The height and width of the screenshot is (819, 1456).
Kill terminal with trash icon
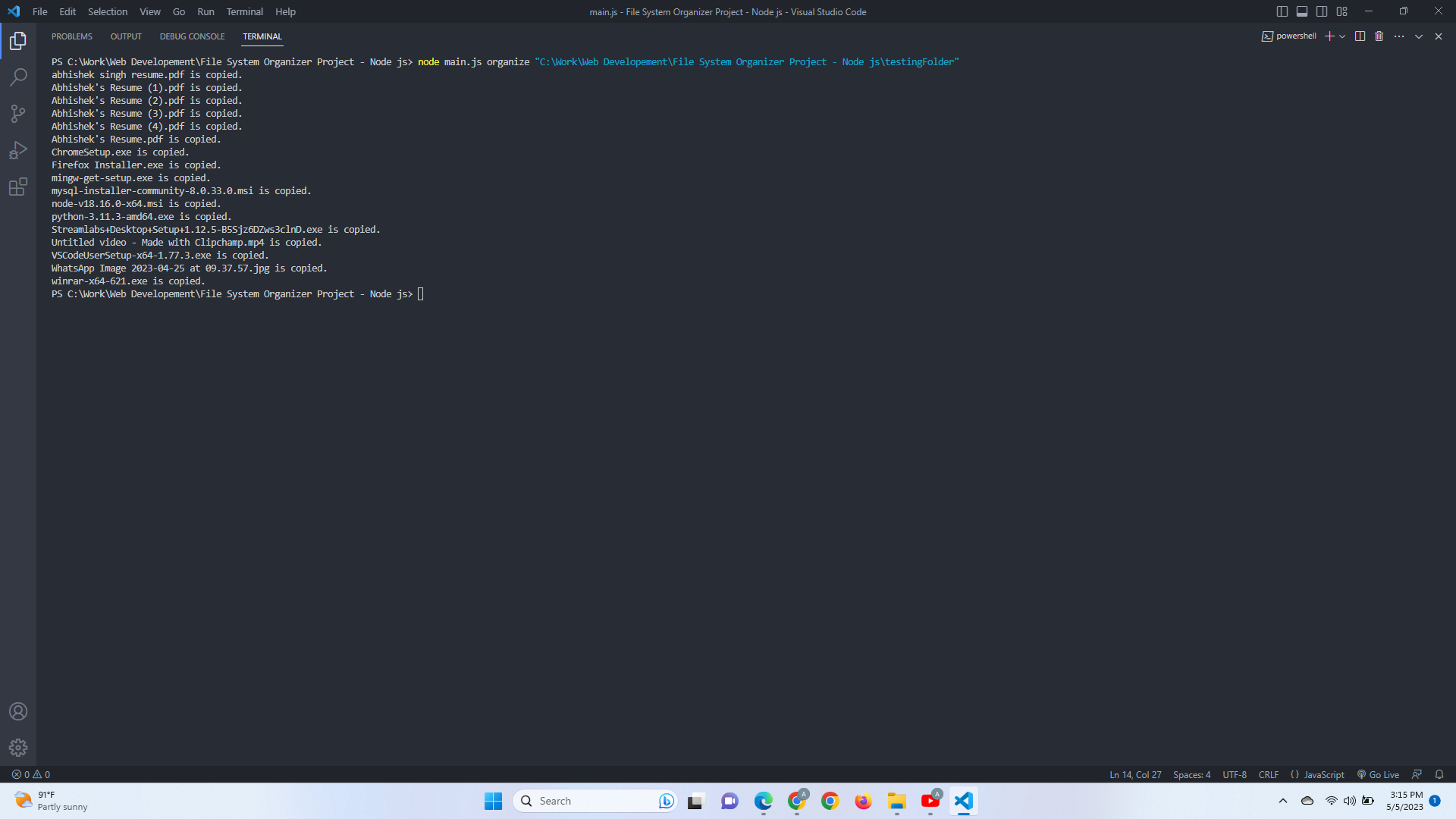click(x=1379, y=36)
